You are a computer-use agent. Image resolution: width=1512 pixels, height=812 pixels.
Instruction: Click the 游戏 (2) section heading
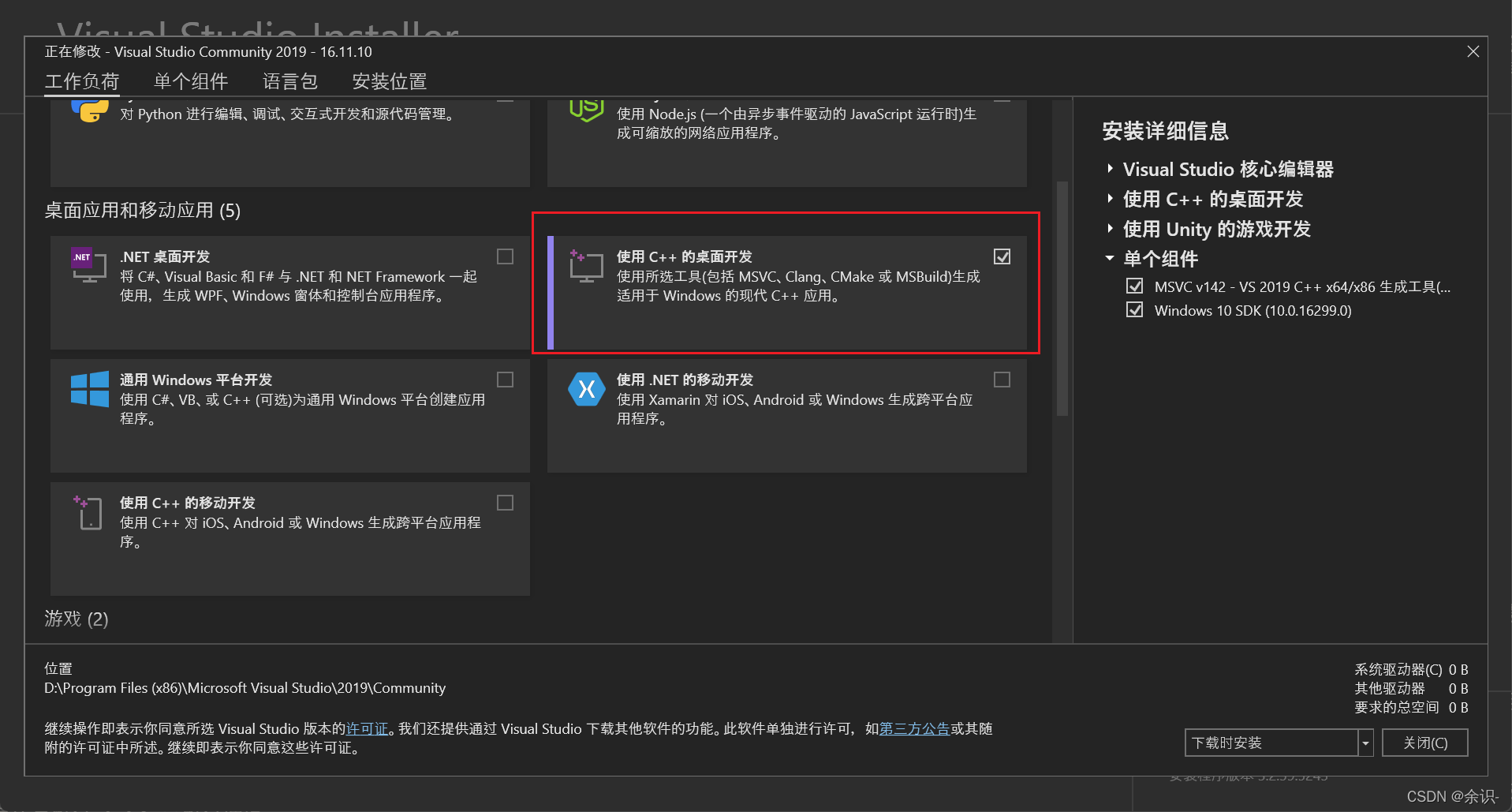coord(77,619)
